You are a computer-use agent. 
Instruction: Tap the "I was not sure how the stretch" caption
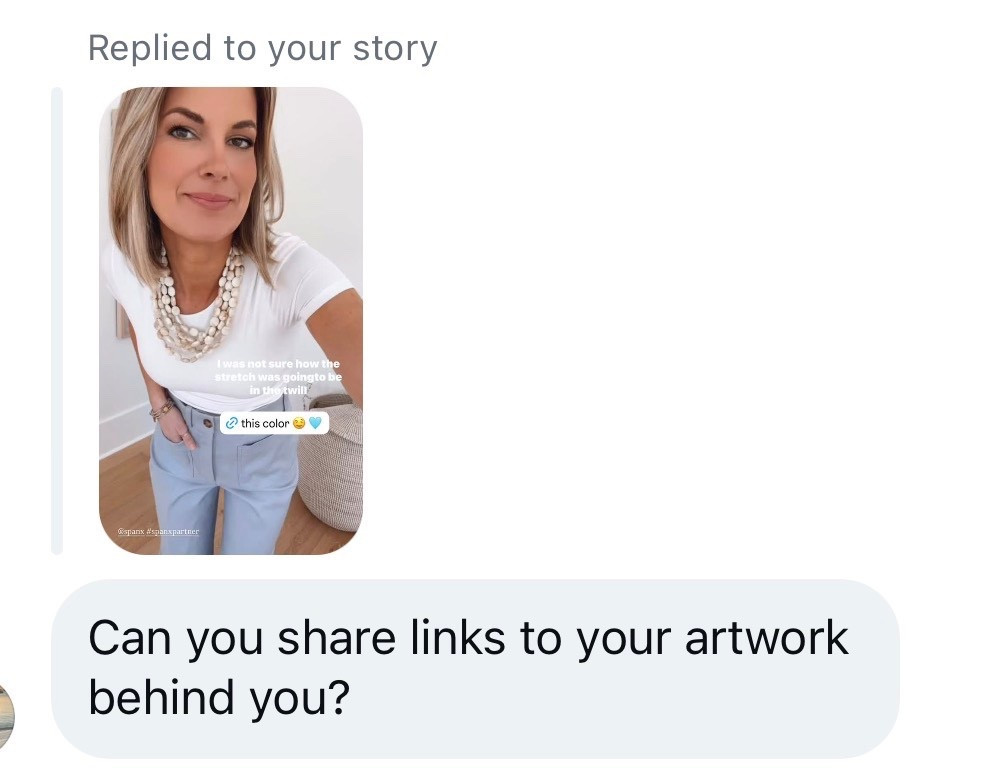(279, 377)
